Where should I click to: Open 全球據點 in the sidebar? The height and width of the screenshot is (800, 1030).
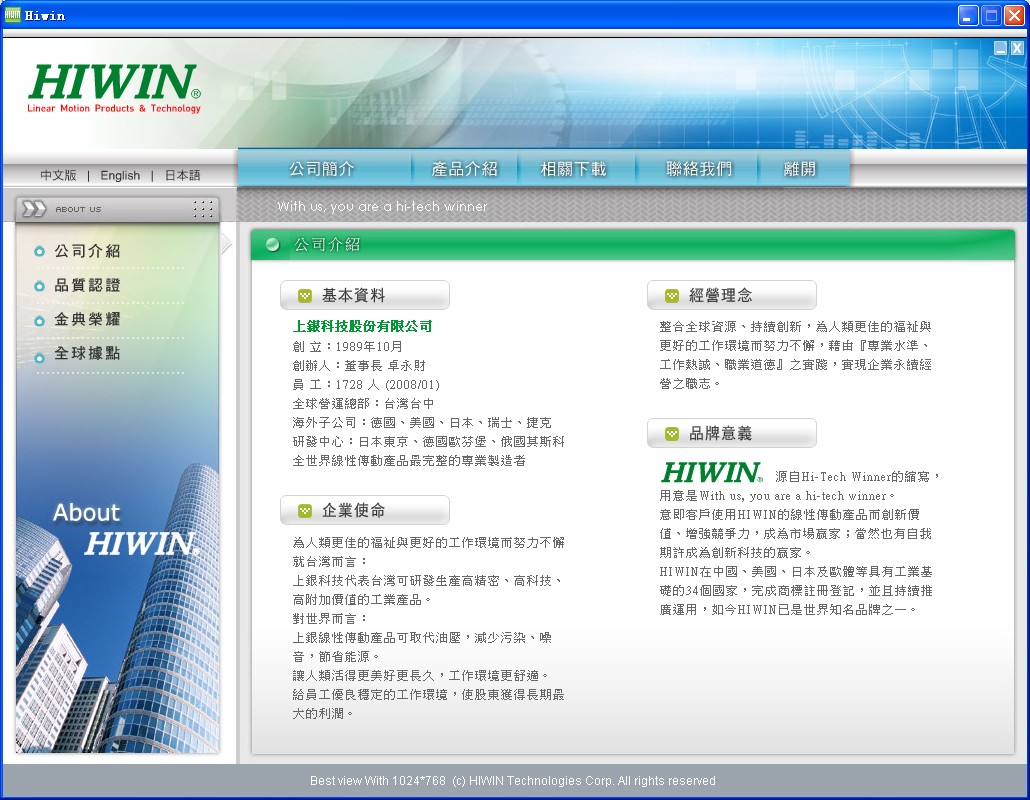pos(87,353)
